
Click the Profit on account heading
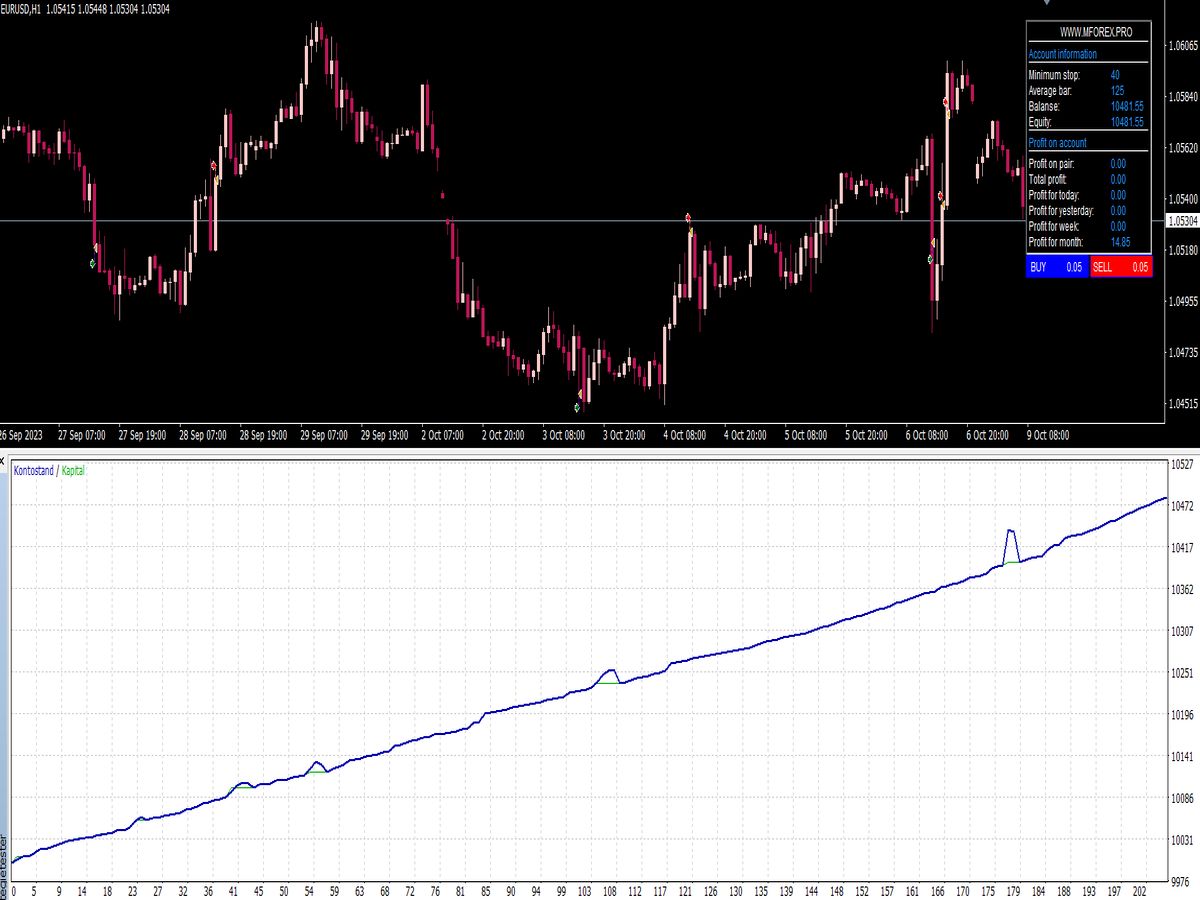(x=1057, y=142)
